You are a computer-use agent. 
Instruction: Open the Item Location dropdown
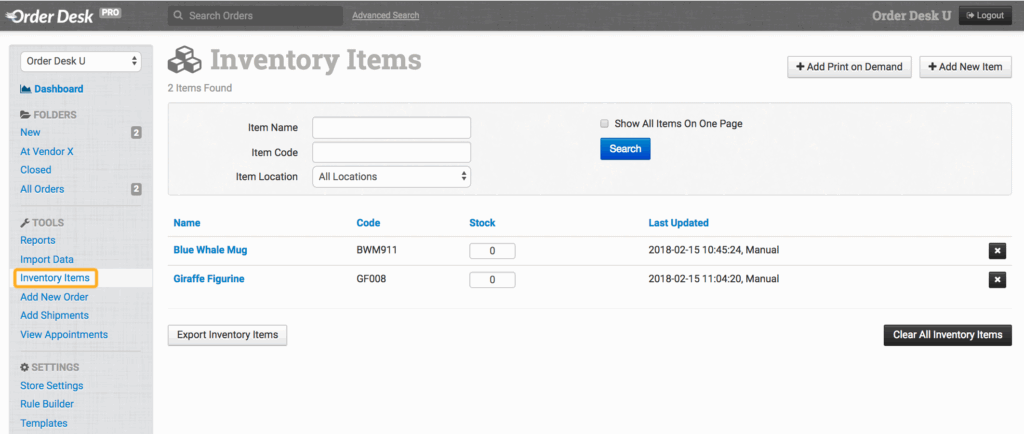(391, 177)
